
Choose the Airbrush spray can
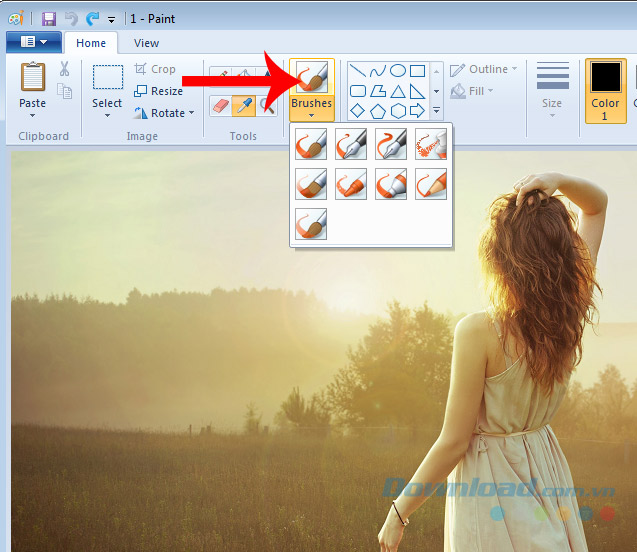[x=431, y=144]
